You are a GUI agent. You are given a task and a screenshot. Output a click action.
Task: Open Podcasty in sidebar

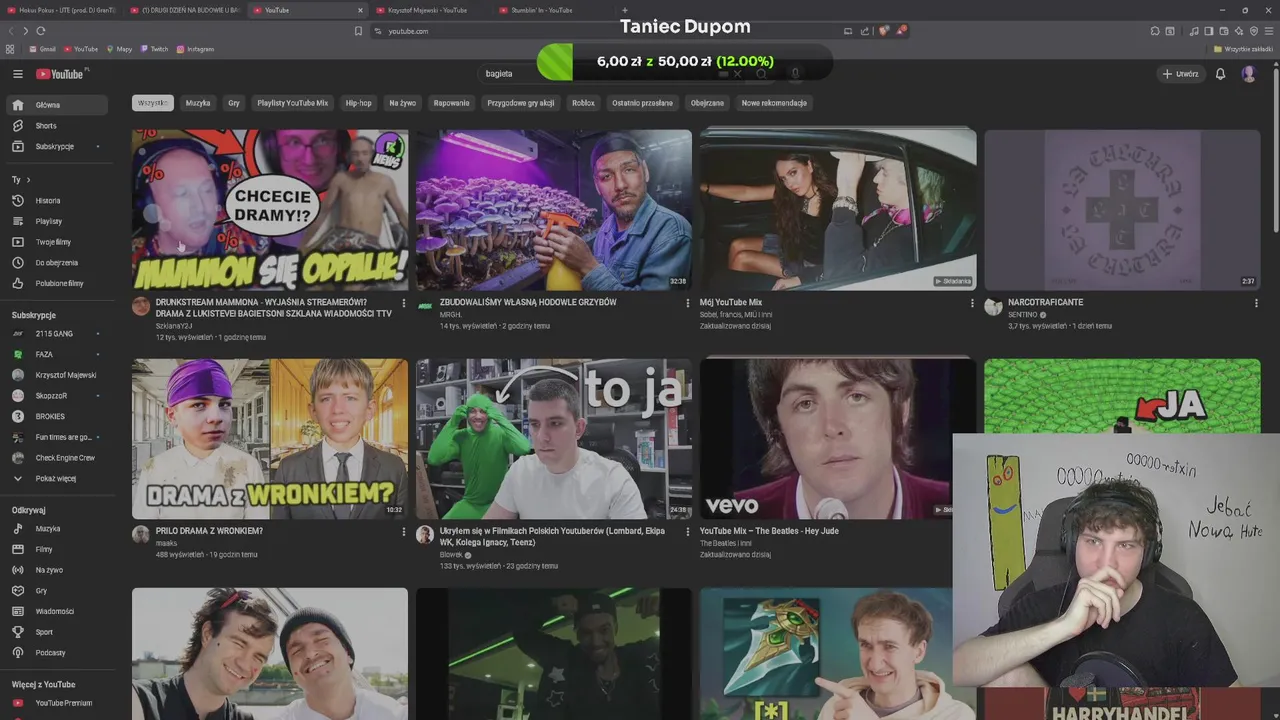point(56,653)
